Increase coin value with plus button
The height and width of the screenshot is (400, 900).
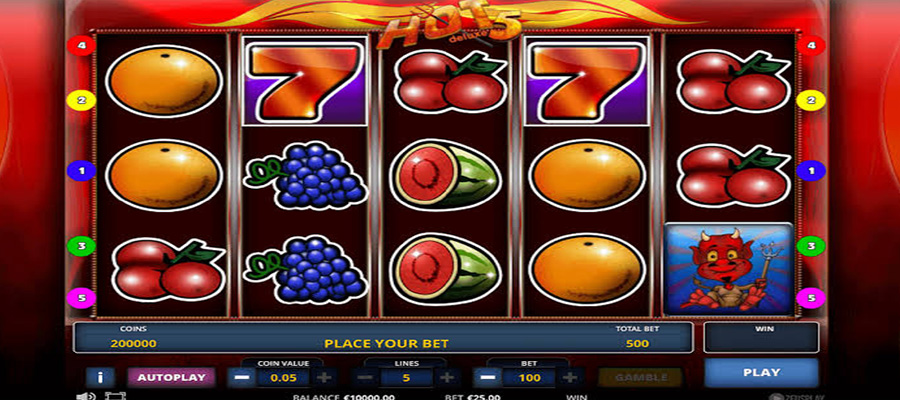pyautogui.click(x=324, y=378)
